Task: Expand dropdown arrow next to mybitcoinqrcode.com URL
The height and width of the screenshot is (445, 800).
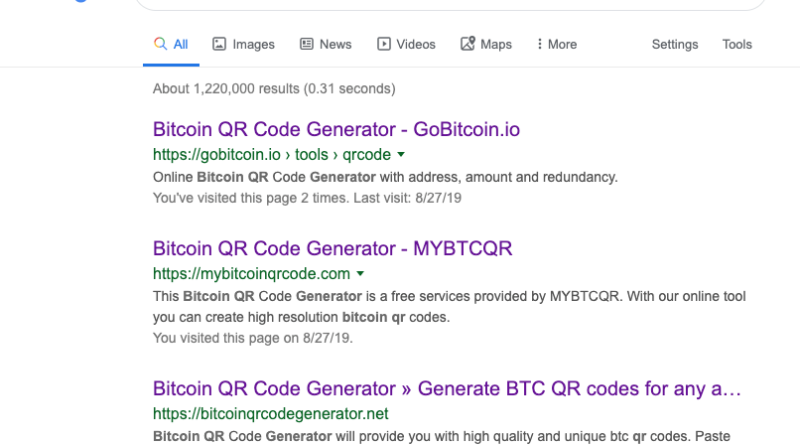Action: point(360,274)
